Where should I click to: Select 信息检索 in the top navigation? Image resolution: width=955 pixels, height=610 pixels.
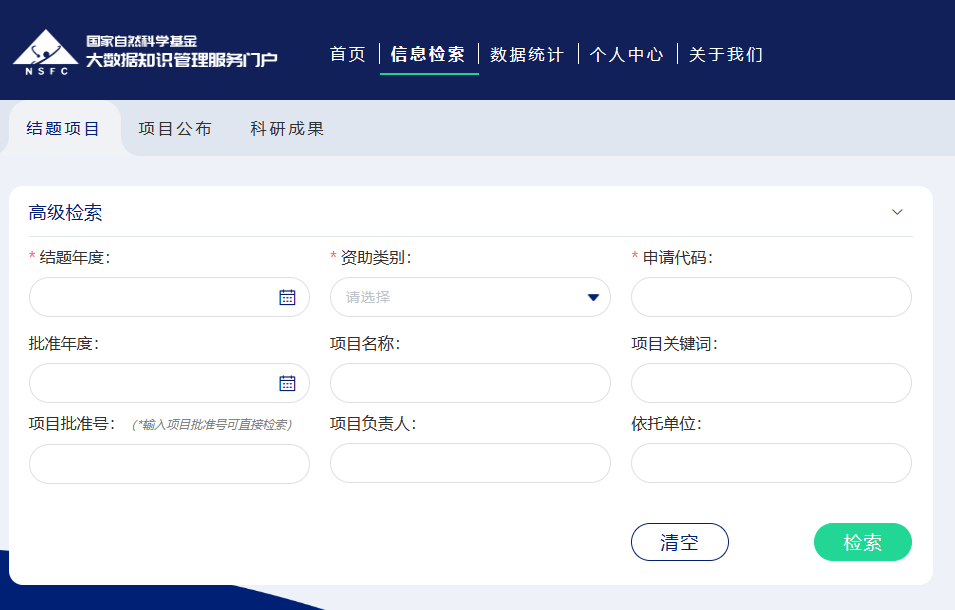pyautogui.click(x=428, y=54)
